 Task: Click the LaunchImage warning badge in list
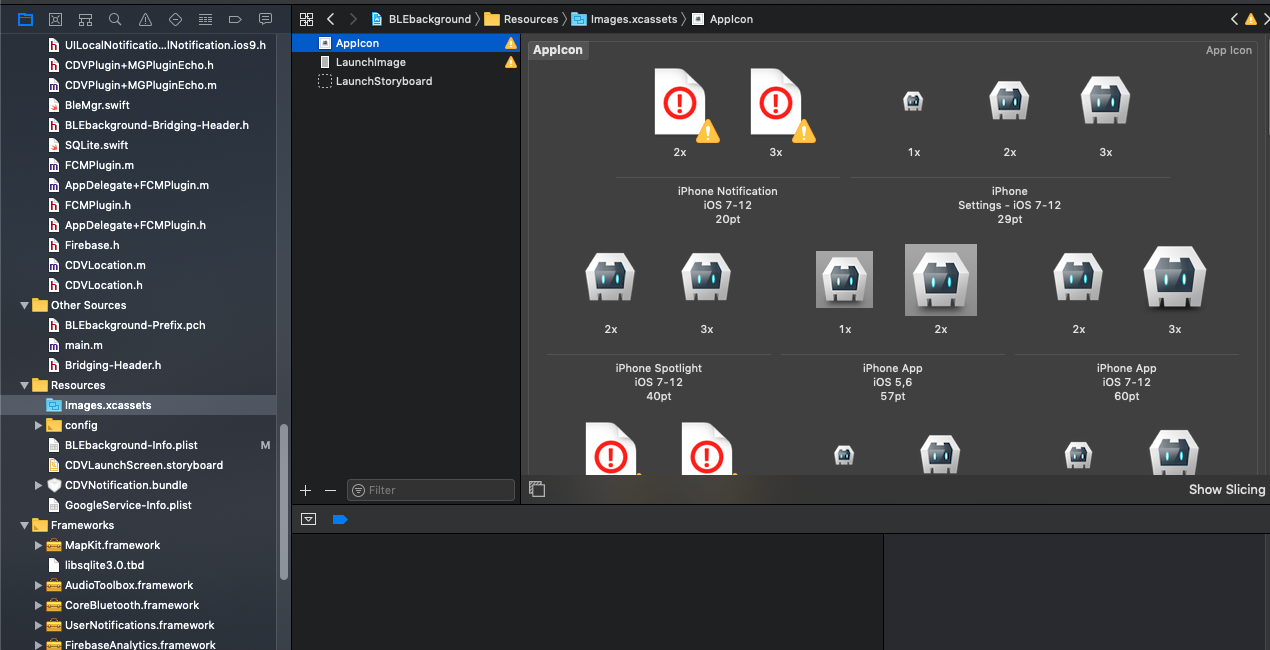pos(511,62)
